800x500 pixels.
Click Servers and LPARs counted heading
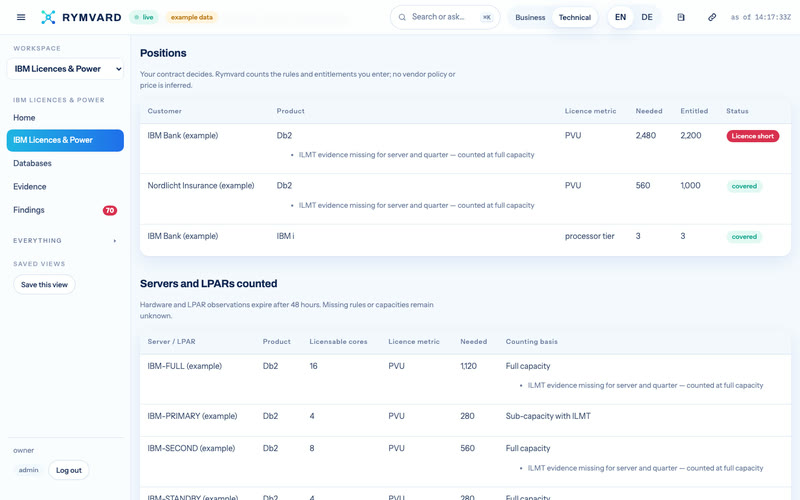(209, 284)
